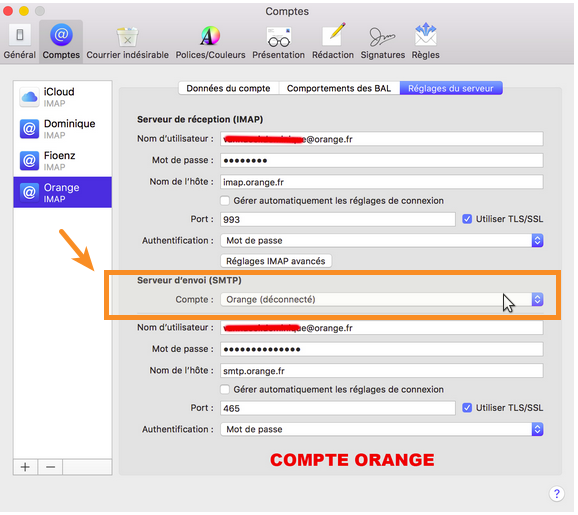Select the iCloud account in sidebar
Viewport: 578px width, 515px height.
tap(63, 97)
